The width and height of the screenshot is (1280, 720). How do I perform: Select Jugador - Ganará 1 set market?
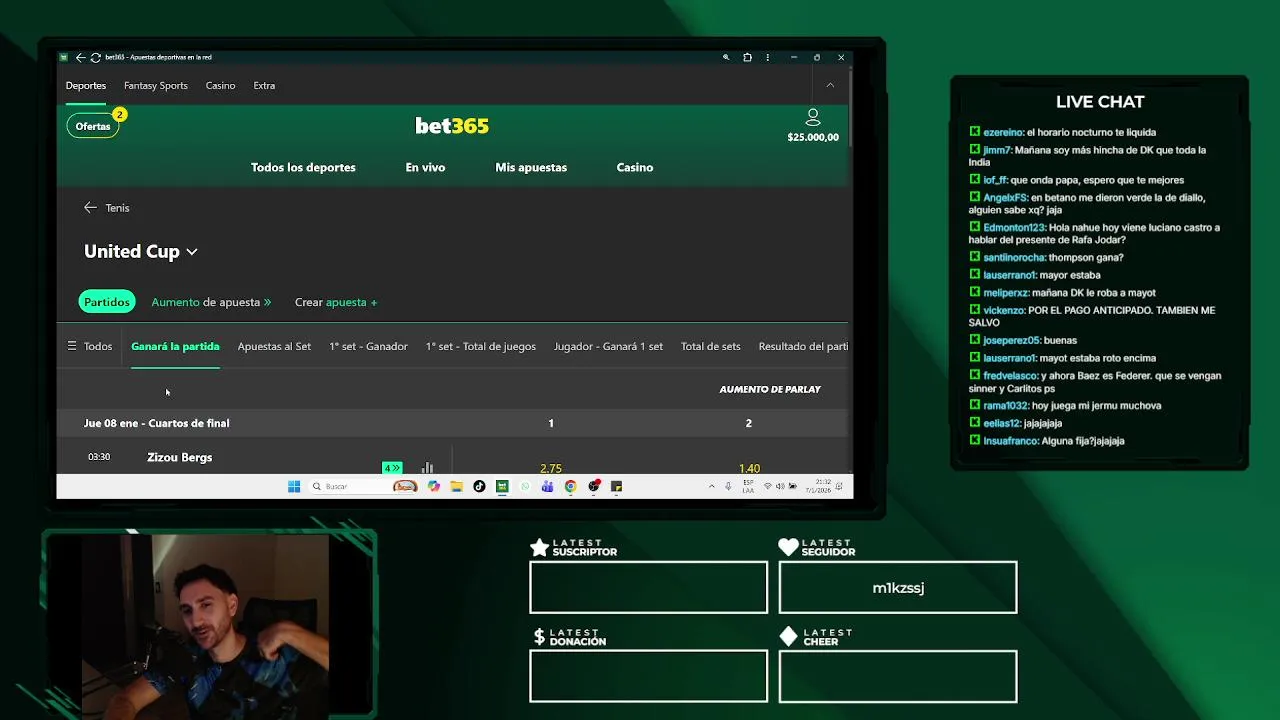[x=608, y=346]
